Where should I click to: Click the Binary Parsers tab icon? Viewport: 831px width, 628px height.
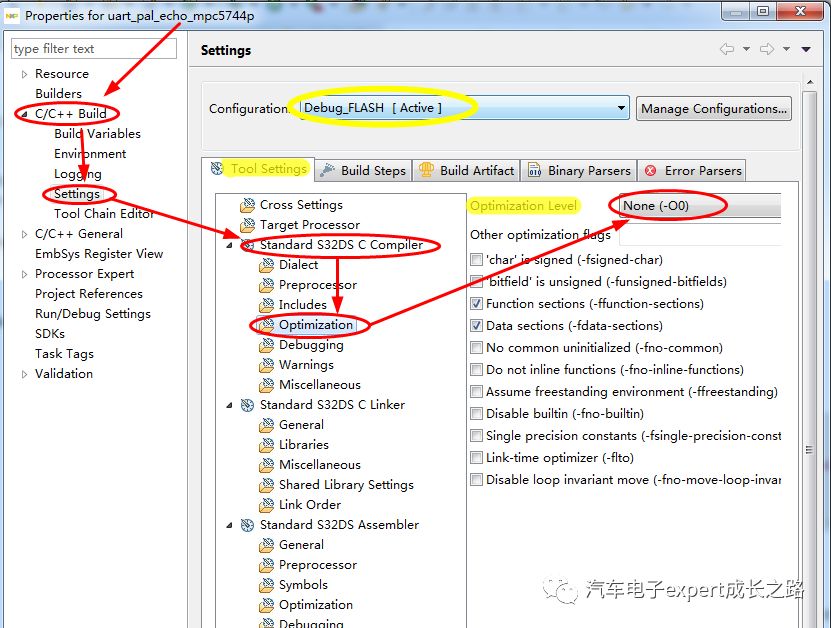pos(535,170)
